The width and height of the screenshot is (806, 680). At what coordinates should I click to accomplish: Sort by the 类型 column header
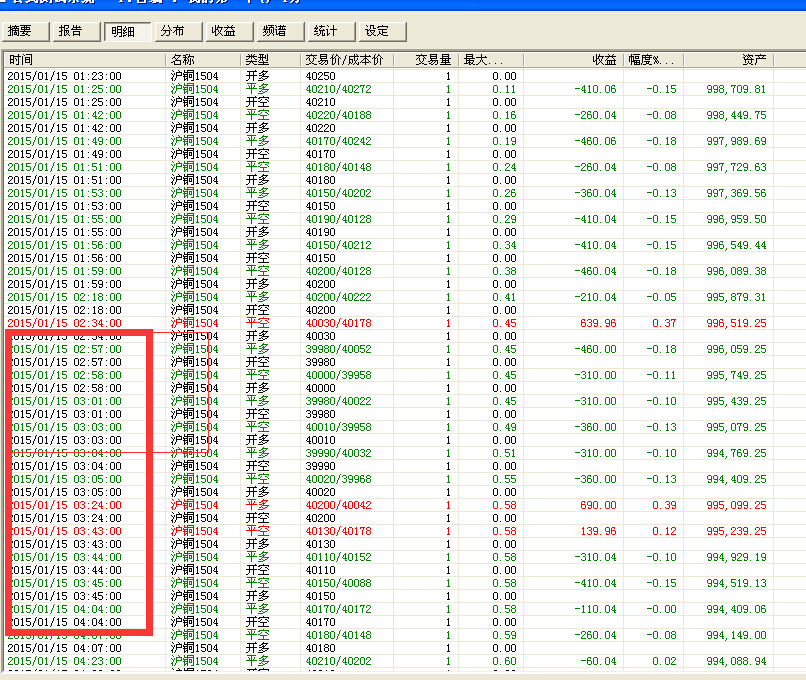pos(271,60)
